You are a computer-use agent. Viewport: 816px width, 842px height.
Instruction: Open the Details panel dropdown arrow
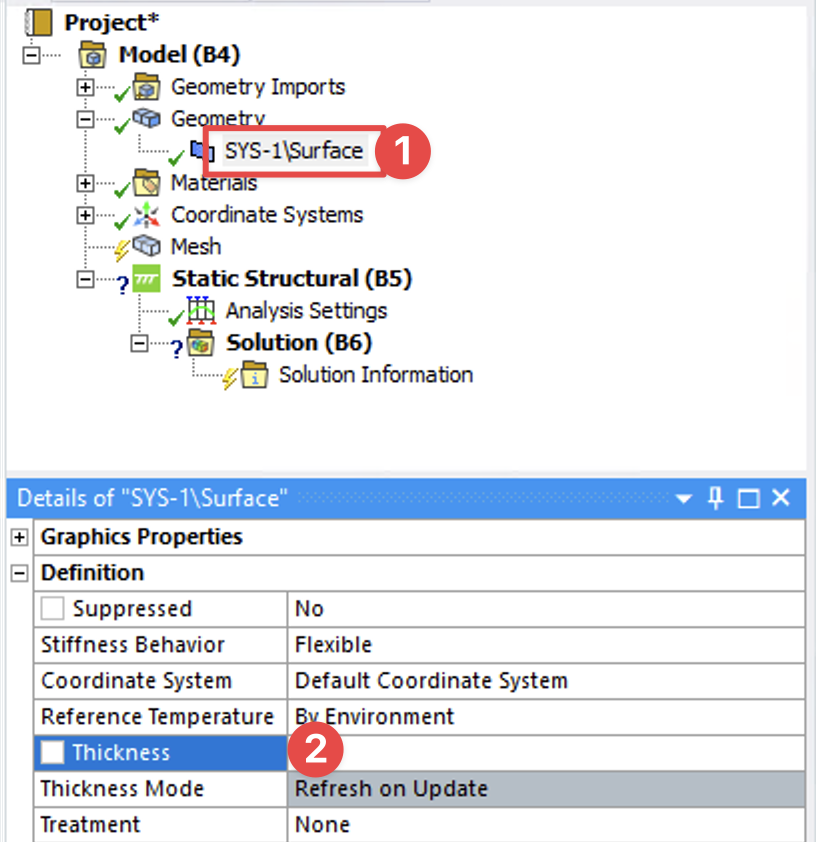pos(684,498)
